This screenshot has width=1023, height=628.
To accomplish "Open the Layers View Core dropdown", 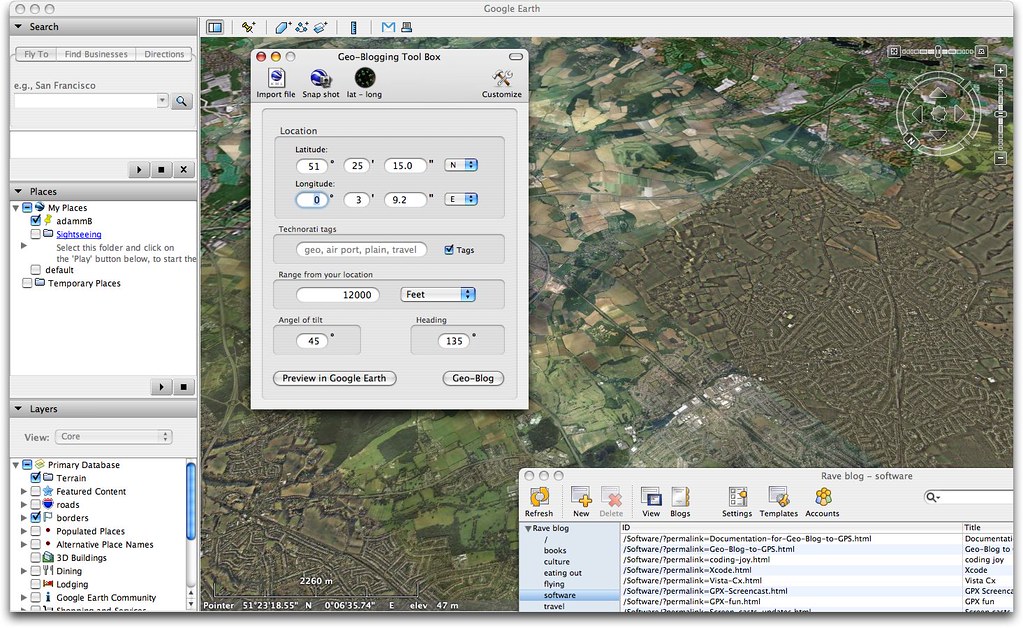I will tap(114, 436).
